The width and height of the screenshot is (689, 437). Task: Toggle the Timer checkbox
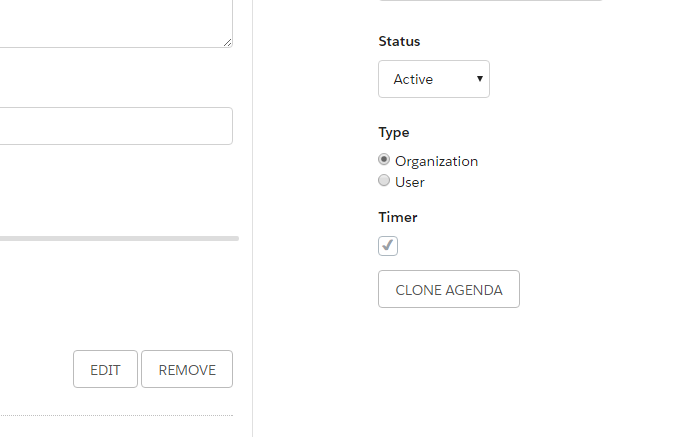pos(388,246)
